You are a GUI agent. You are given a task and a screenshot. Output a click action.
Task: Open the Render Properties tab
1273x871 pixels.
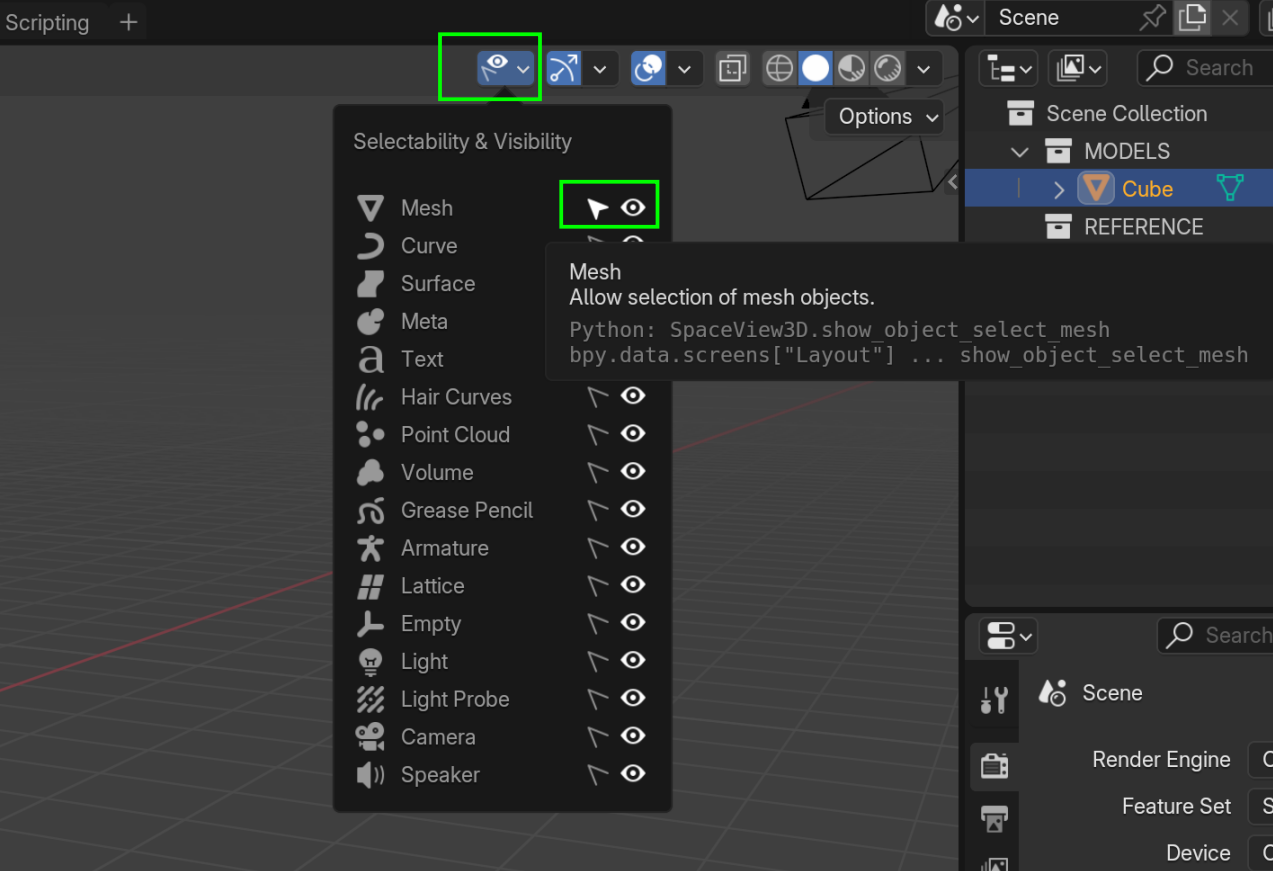993,765
